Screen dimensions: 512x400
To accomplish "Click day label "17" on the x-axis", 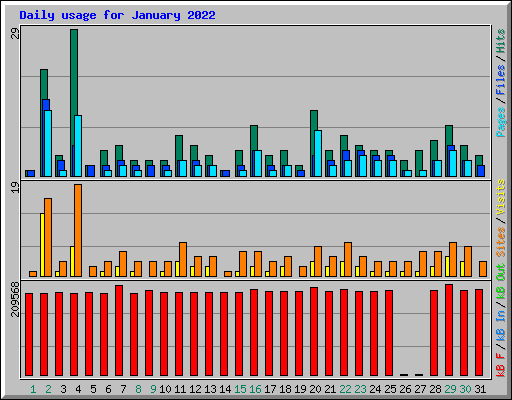I will coord(270,389).
